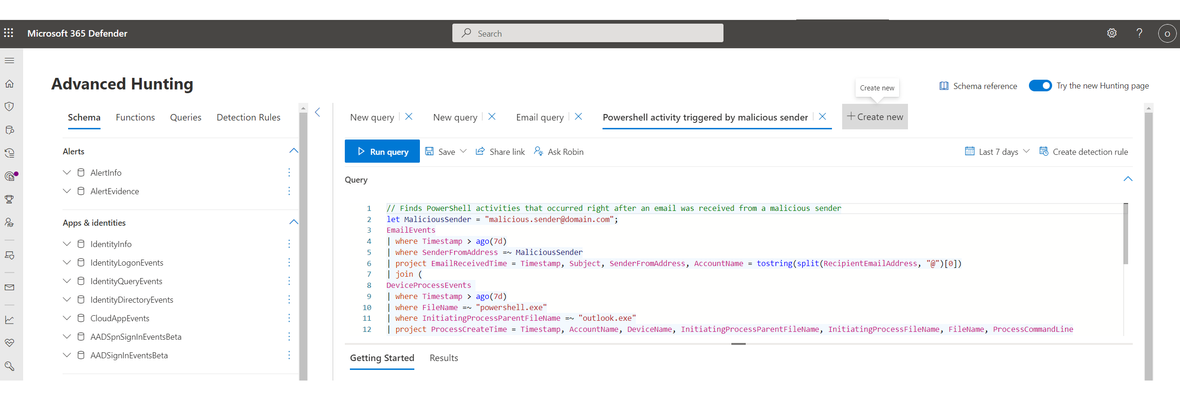Open the app launcher waffle icon
1180x400 pixels.
[9, 33]
